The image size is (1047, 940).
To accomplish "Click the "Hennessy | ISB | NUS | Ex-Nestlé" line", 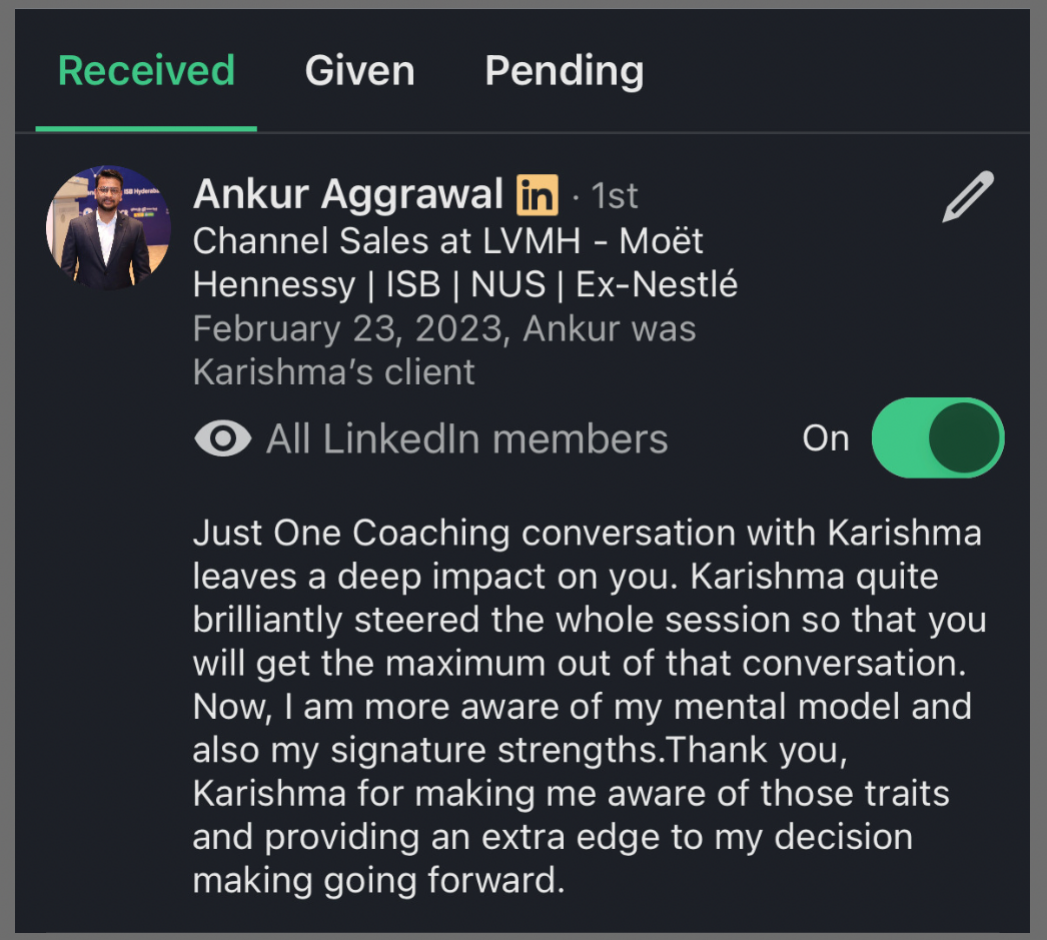I will click(x=465, y=285).
